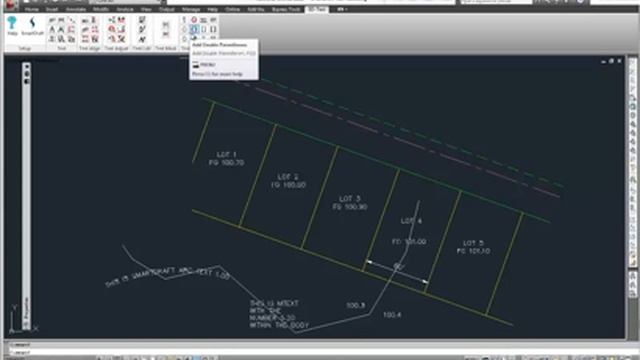640x360 pixels.
Task: Select the LOT 1 text in drawing
Action: 227,155
